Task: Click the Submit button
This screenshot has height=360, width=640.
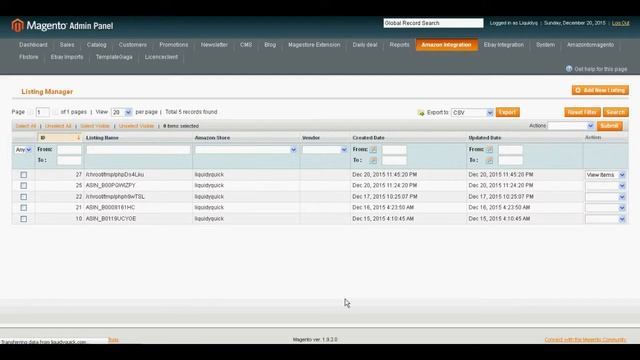Action: tap(609, 126)
